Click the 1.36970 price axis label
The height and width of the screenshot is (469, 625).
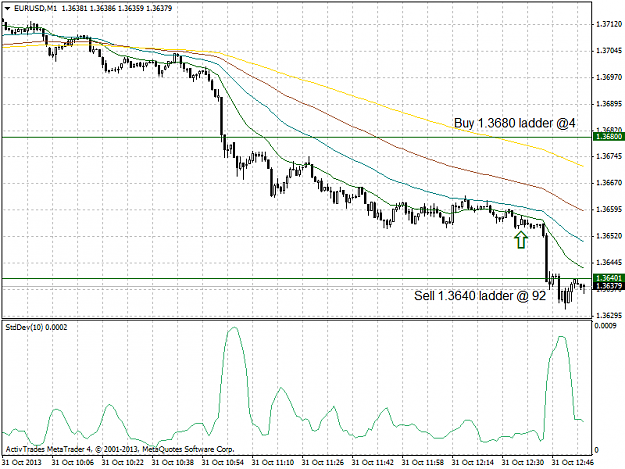609,77
